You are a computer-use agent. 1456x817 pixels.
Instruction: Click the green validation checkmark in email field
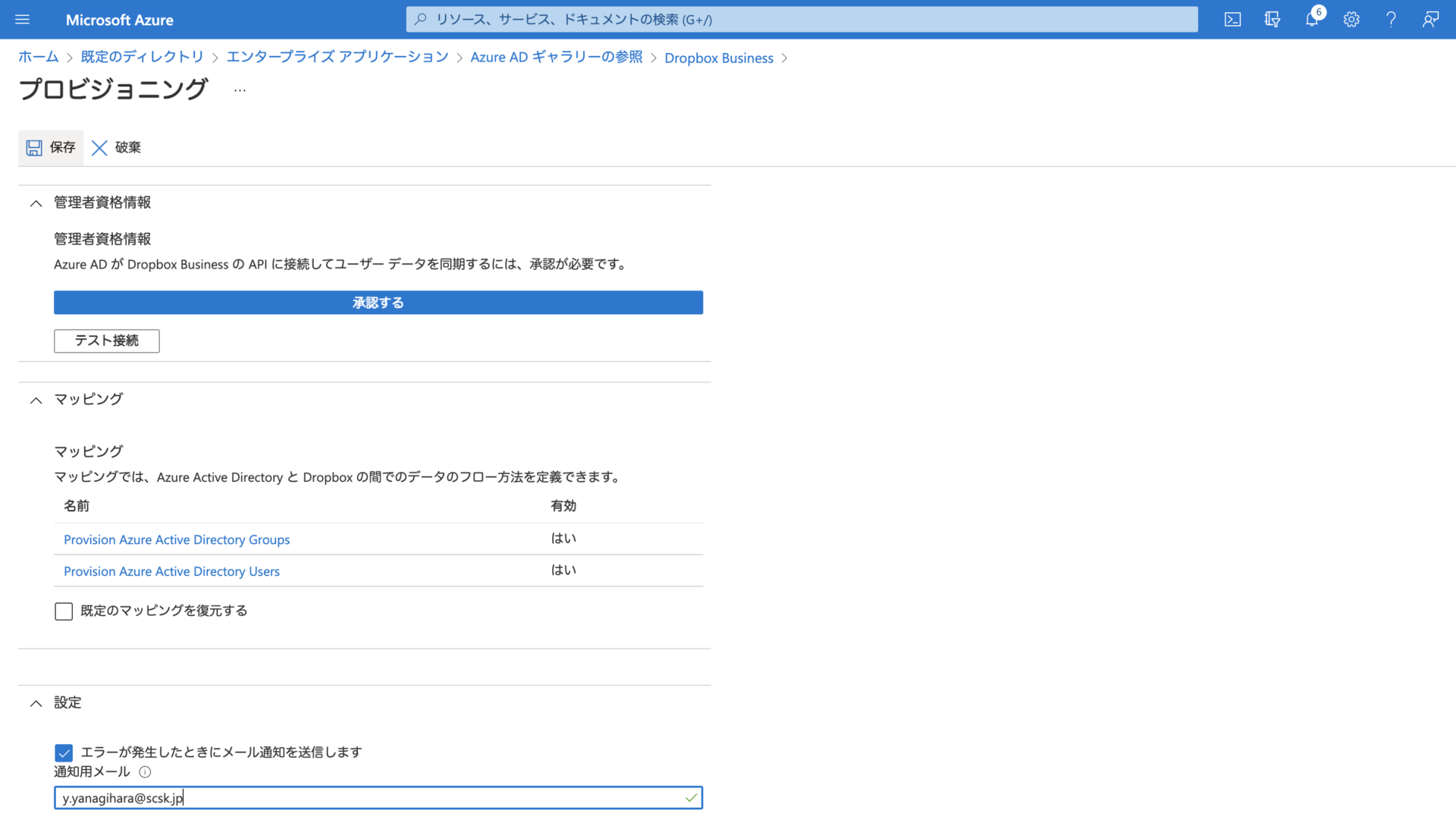point(691,798)
